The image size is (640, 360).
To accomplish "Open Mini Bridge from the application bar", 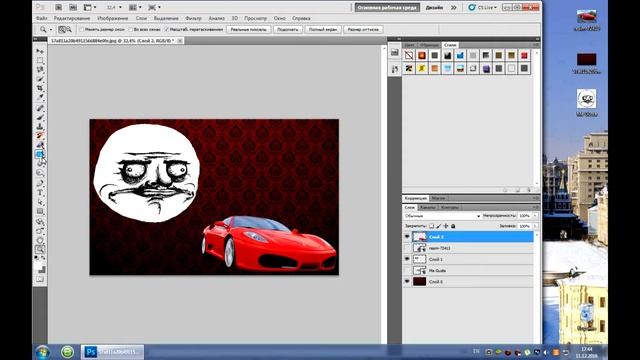I will click(73, 7).
